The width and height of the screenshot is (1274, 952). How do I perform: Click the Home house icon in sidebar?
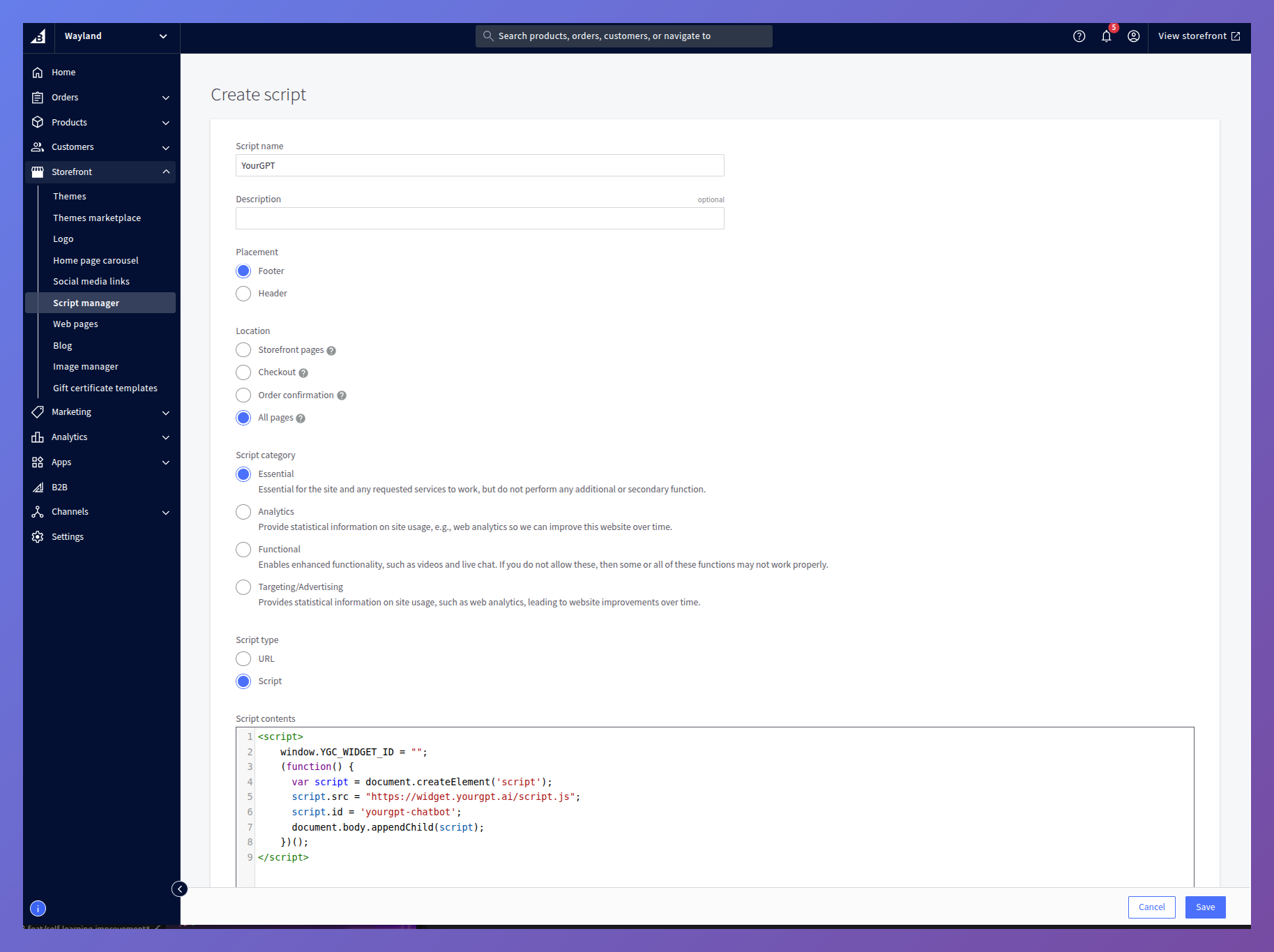point(38,73)
